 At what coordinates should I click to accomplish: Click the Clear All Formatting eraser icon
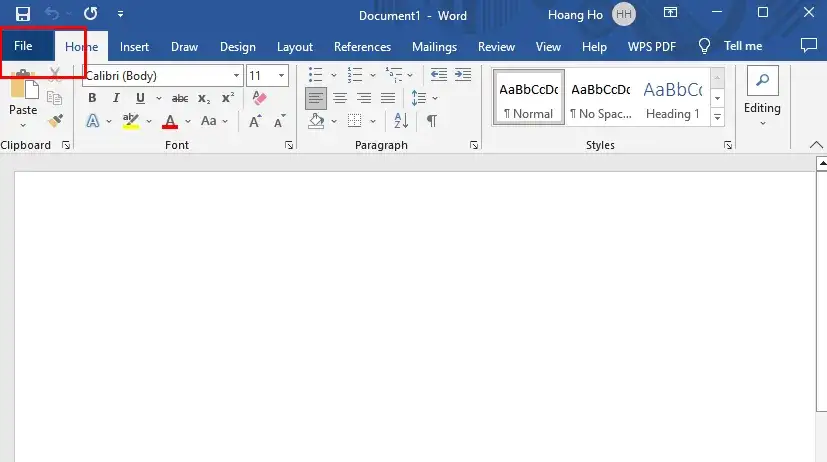(259, 98)
